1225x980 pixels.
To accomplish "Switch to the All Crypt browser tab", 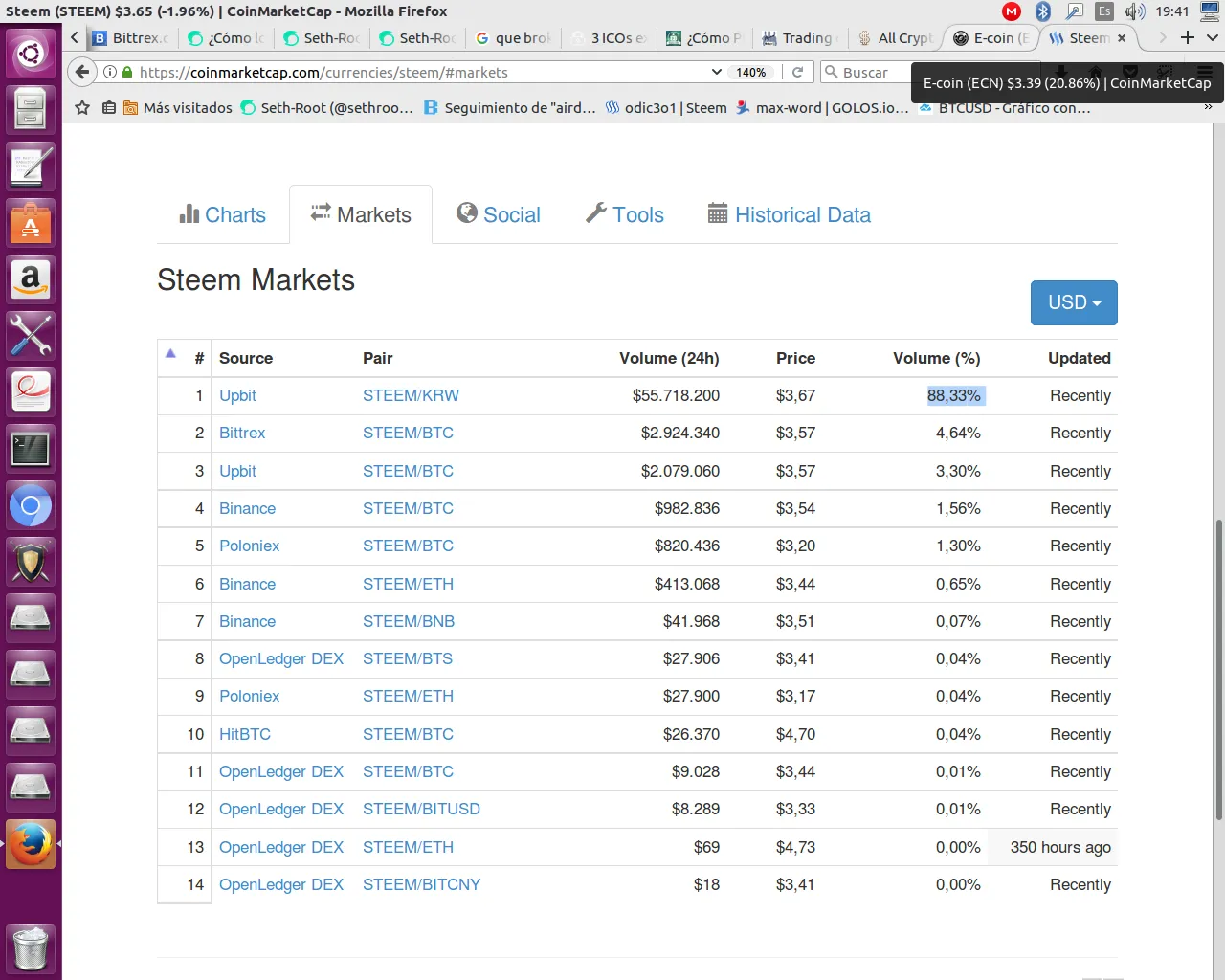I will tap(896, 38).
